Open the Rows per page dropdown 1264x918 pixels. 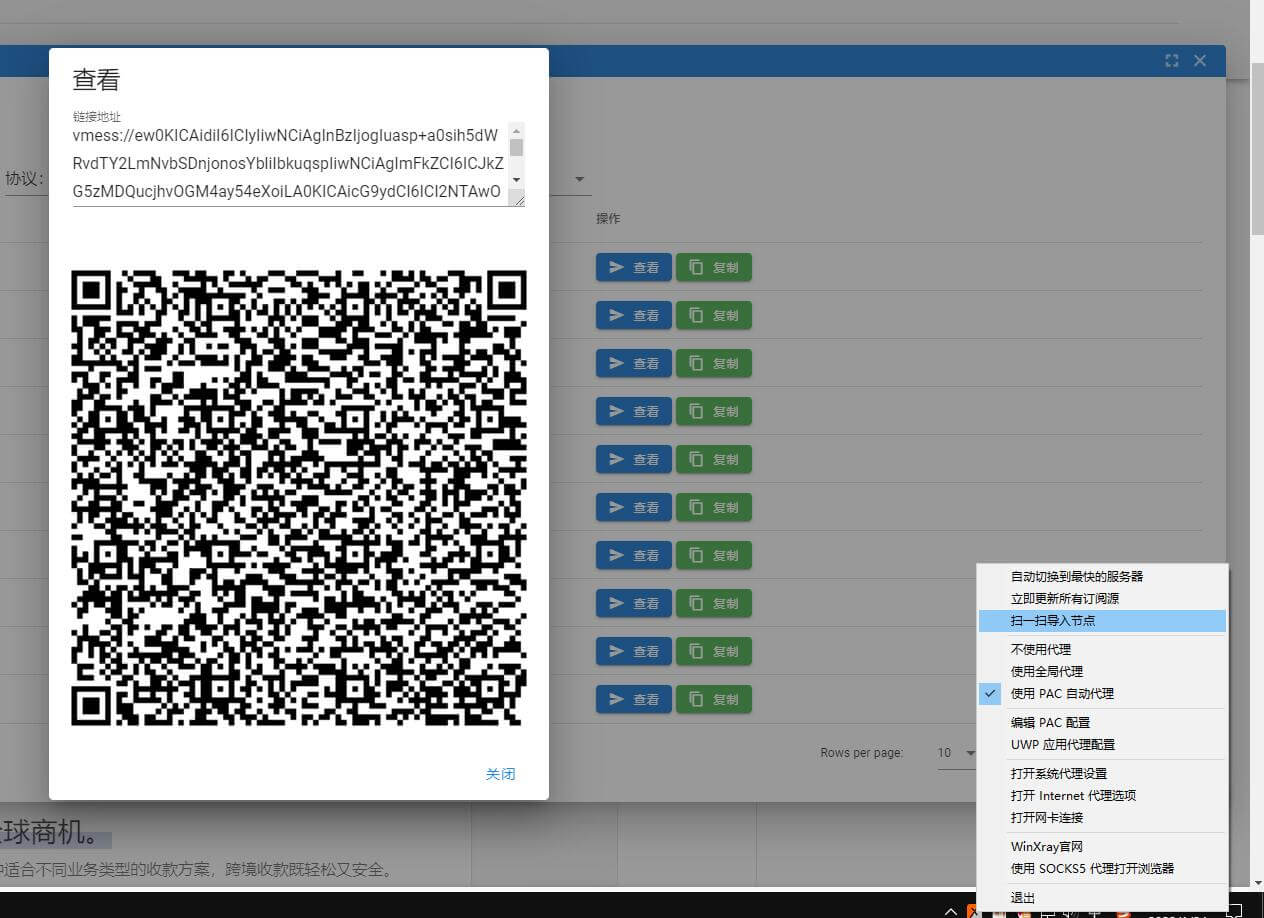tap(956, 753)
